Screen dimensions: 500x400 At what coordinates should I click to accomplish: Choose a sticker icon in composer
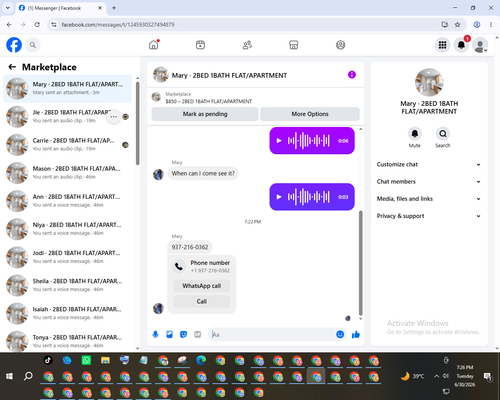coord(183,334)
